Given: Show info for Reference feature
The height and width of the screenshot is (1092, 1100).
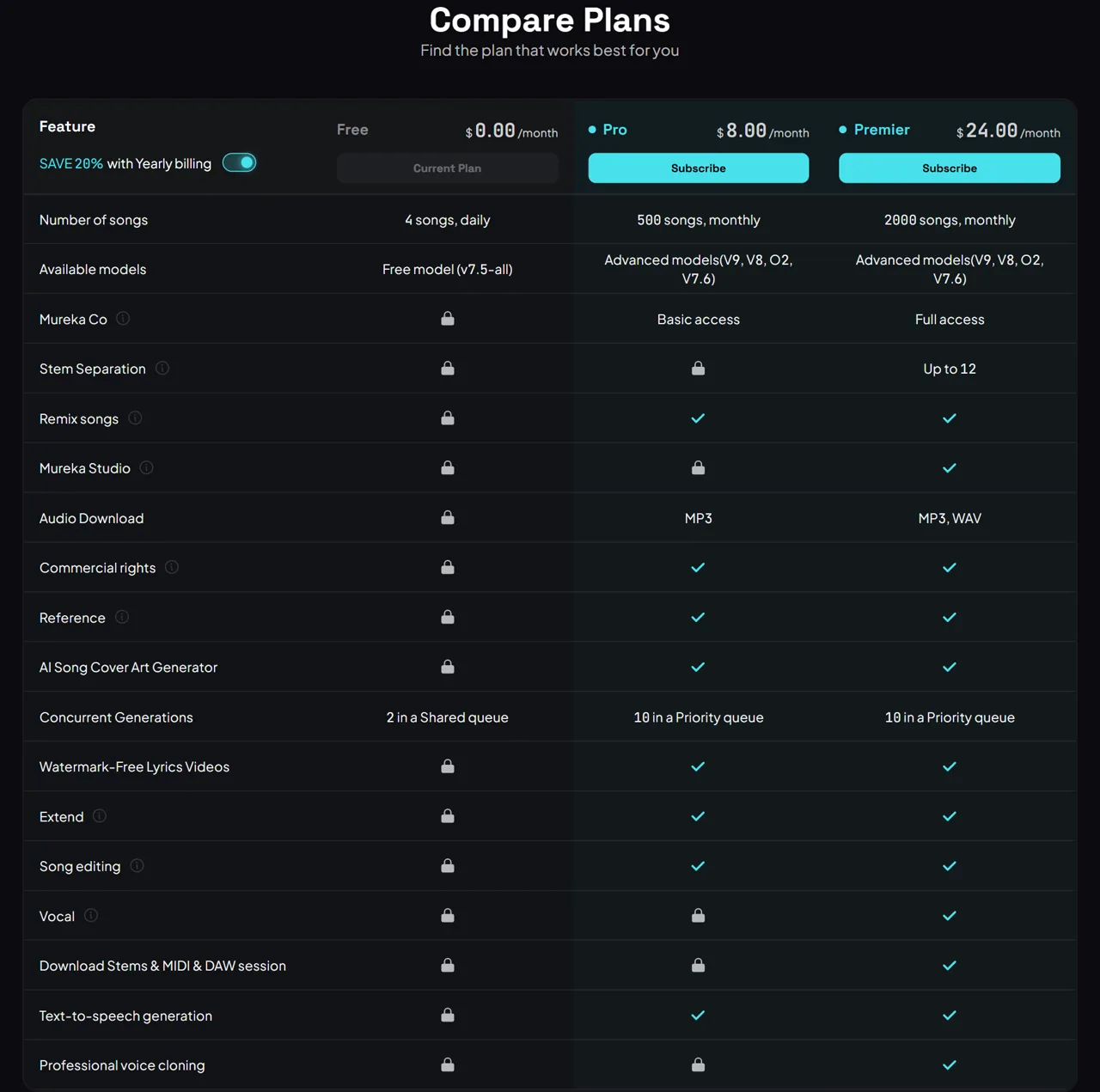Looking at the screenshot, I should [122, 617].
